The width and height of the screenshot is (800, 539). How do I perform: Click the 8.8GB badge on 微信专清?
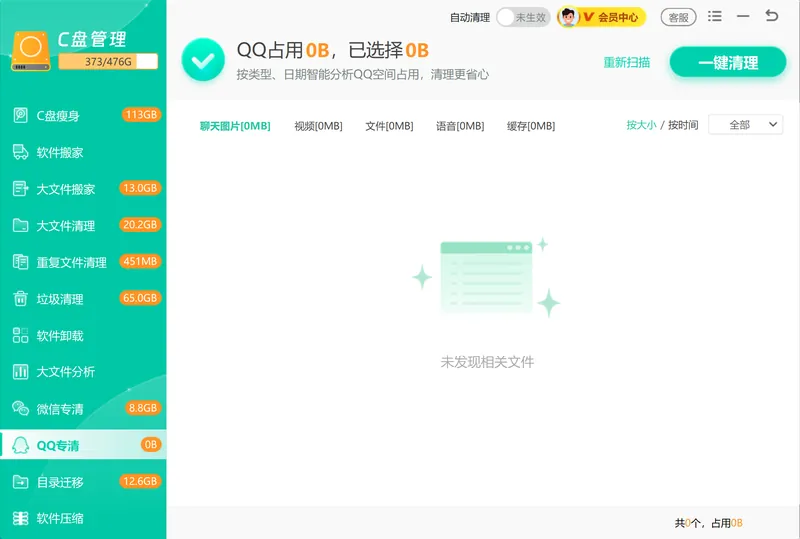[143, 408]
